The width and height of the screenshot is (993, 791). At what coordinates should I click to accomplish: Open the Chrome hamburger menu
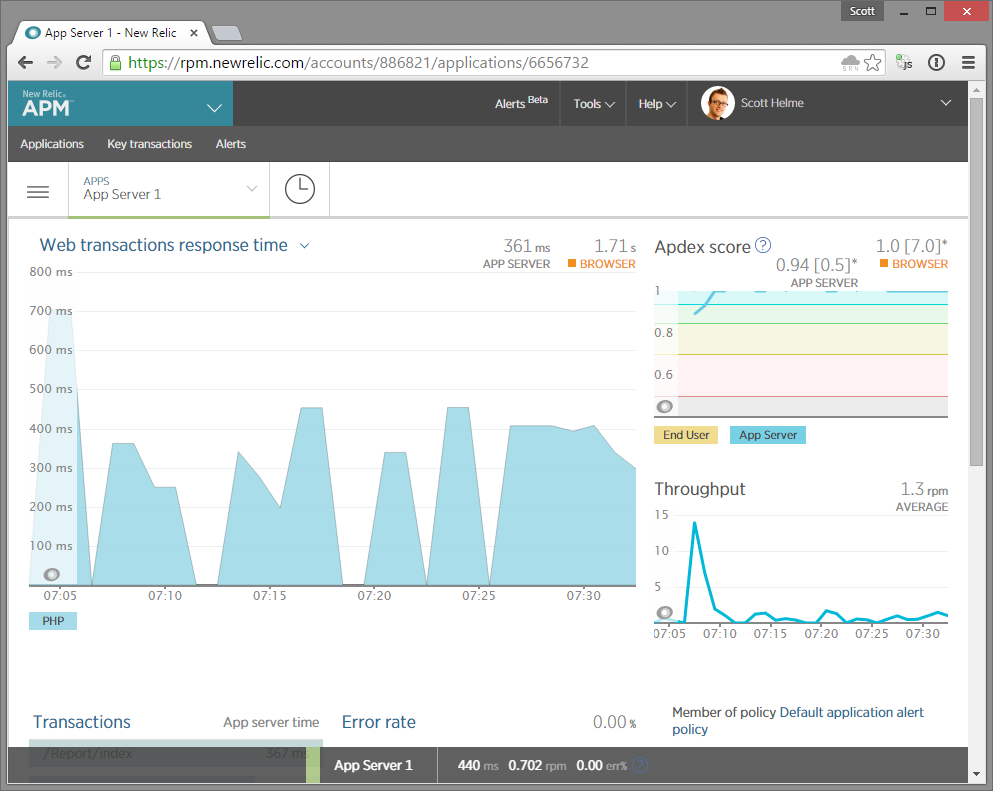pos(968,62)
